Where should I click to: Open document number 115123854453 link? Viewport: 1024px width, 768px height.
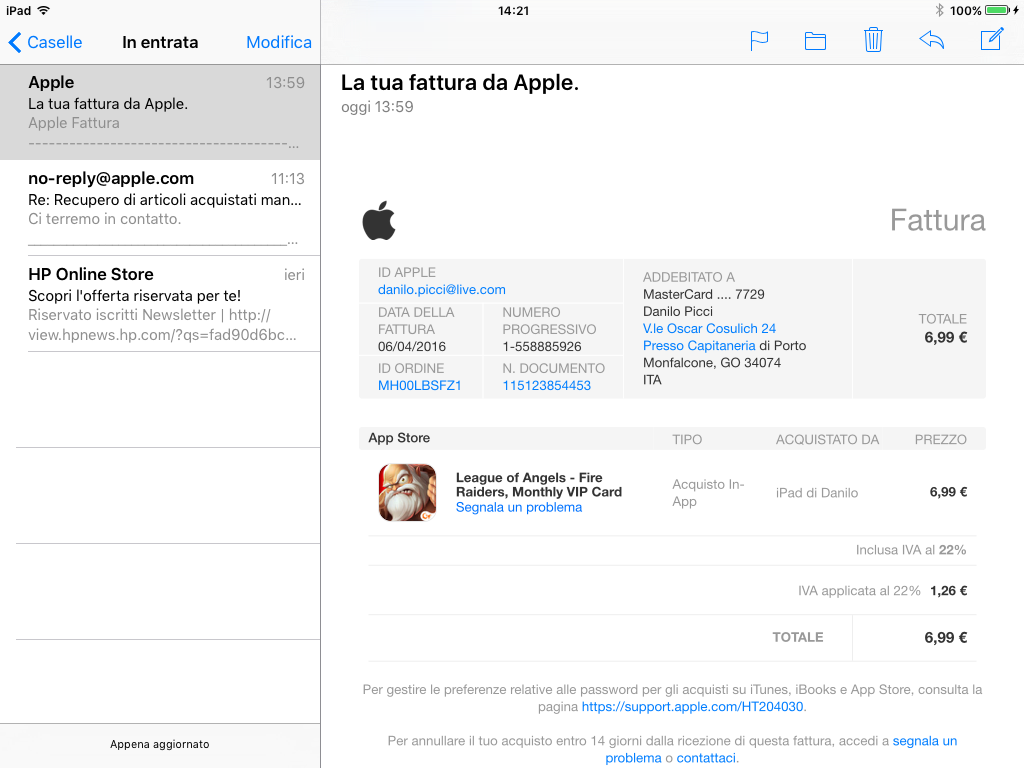pos(546,385)
